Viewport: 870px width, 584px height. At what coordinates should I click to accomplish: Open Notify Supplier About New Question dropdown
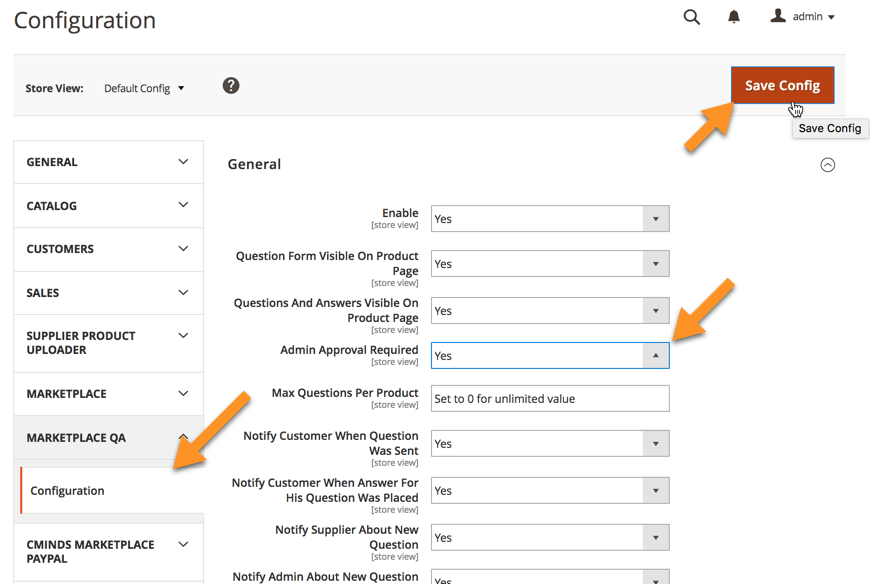coord(549,538)
